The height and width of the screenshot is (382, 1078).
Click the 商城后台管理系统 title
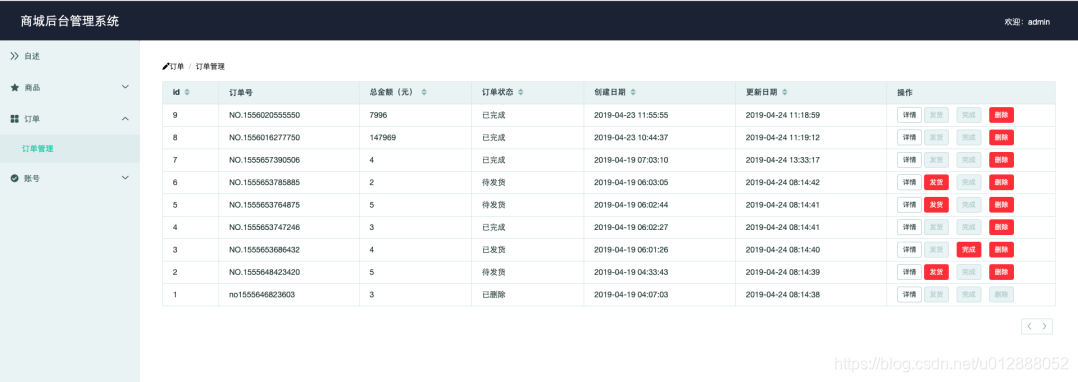pos(69,21)
